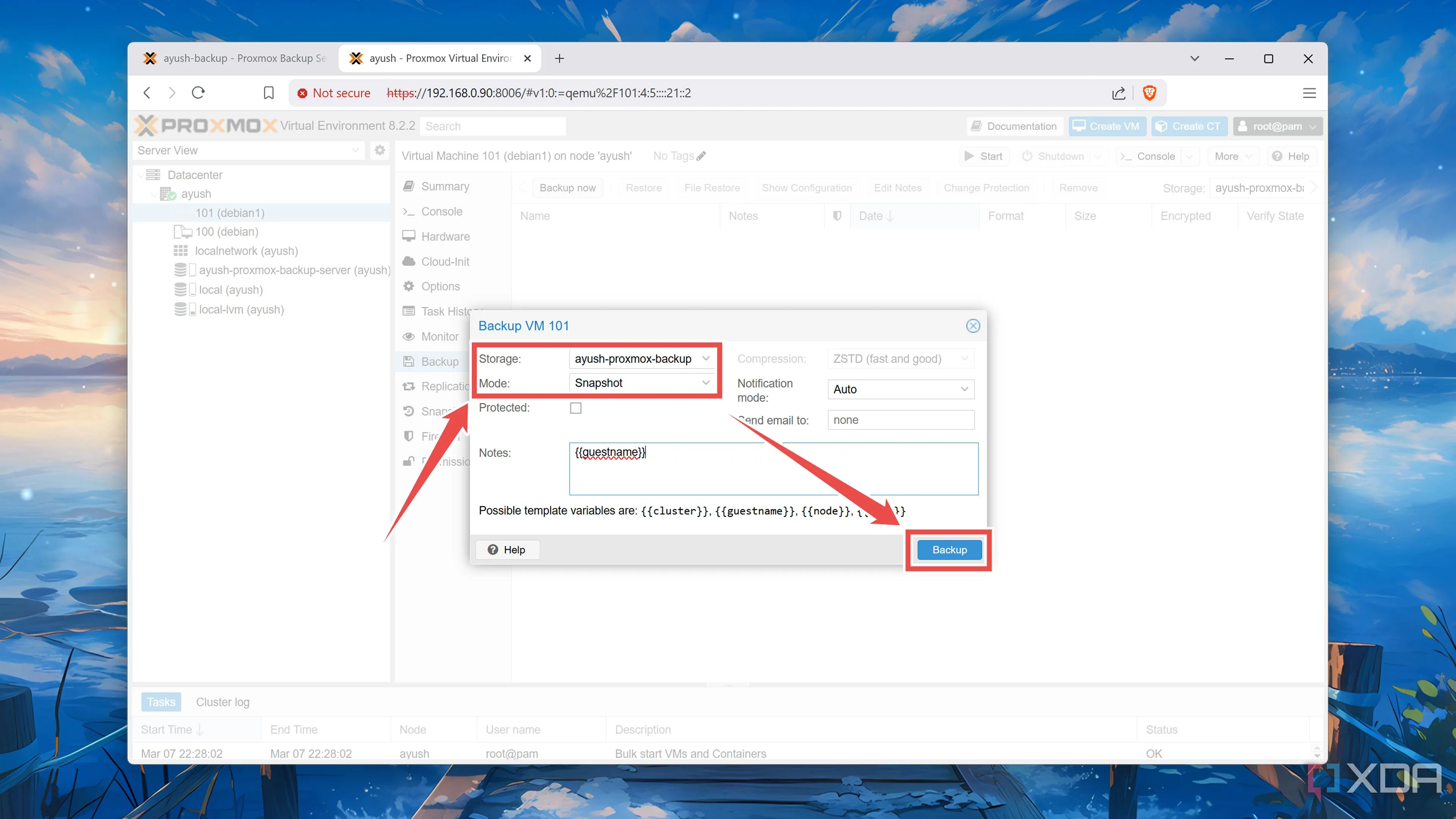Click the share icon in address bar
The image size is (1456, 819).
[1119, 93]
